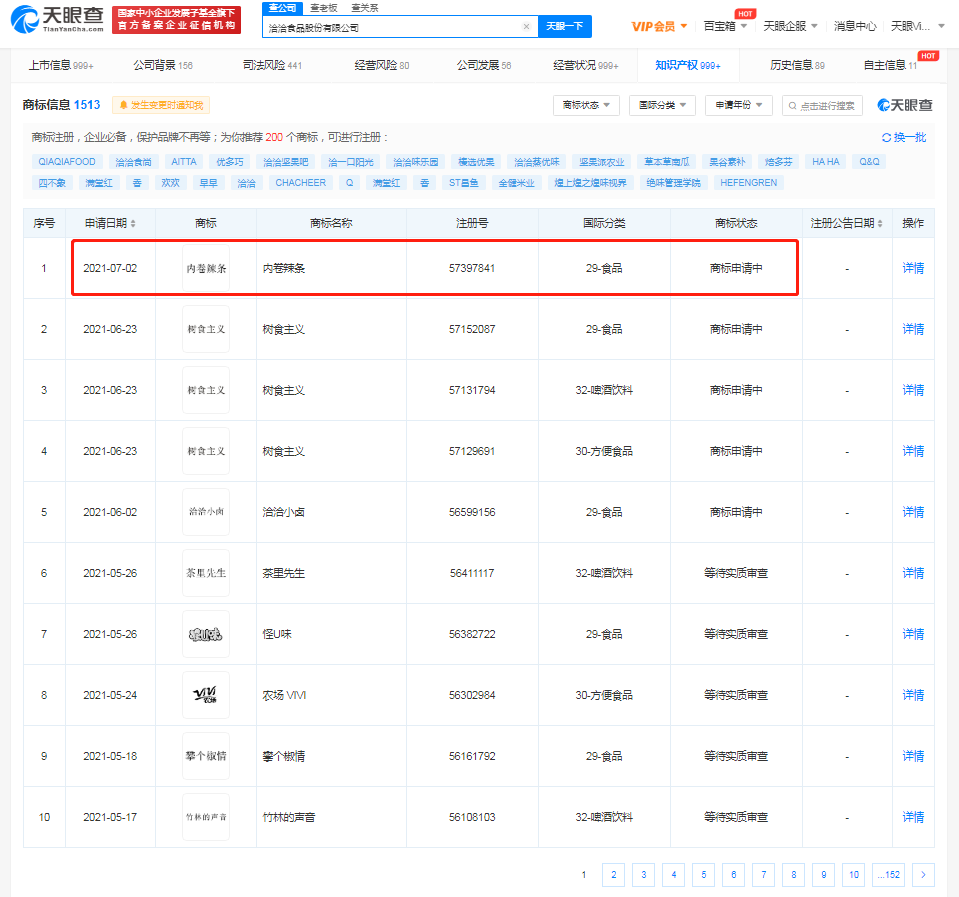
Task: Jump to last page ...152
Action: coord(889,874)
